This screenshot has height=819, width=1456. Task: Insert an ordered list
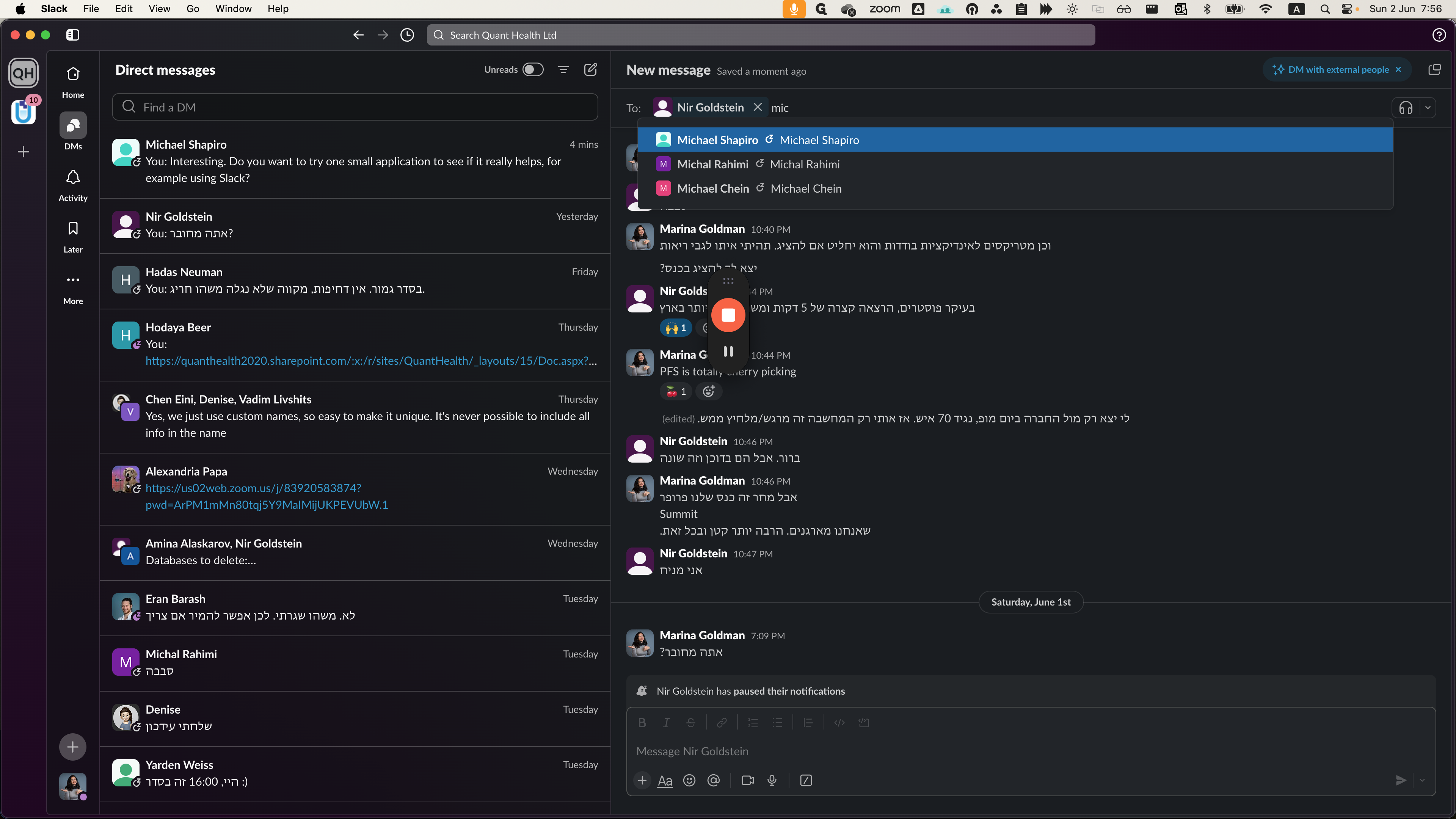(753, 722)
